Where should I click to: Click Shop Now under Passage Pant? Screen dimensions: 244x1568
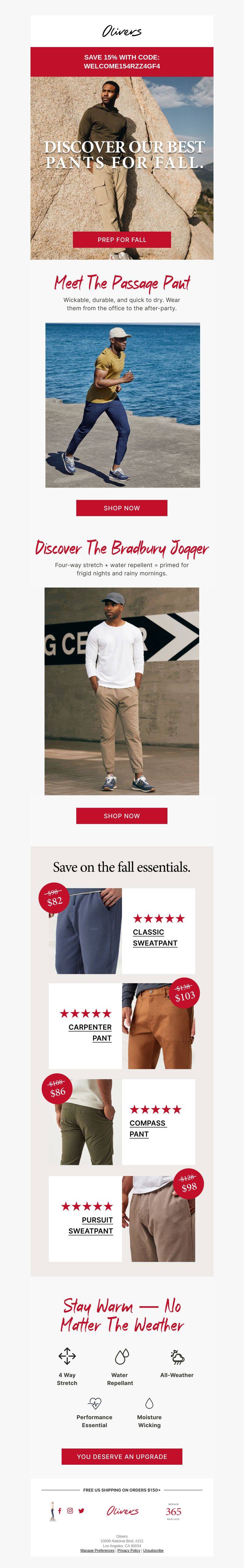(122, 508)
